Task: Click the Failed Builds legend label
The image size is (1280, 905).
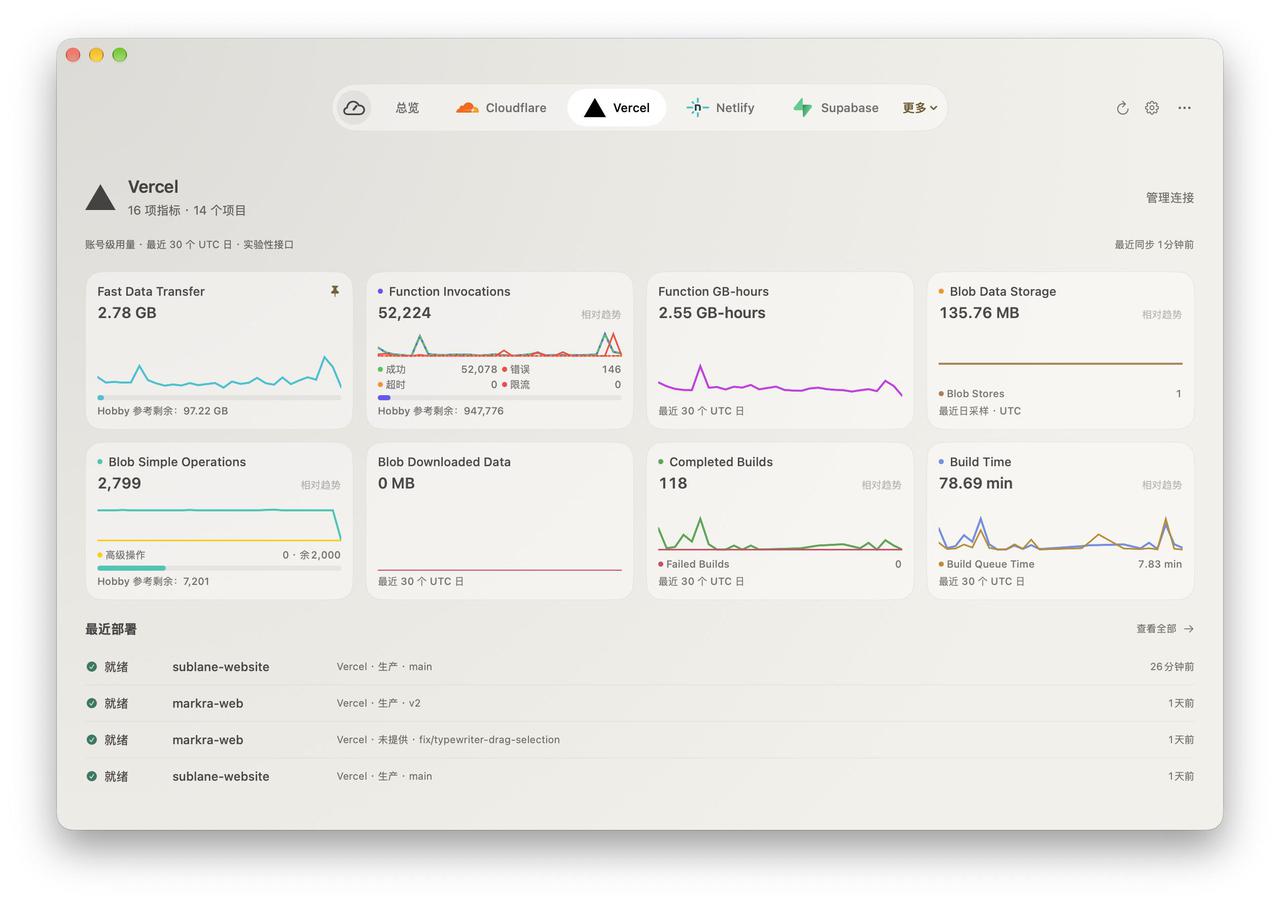Action: (x=698, y=564)
